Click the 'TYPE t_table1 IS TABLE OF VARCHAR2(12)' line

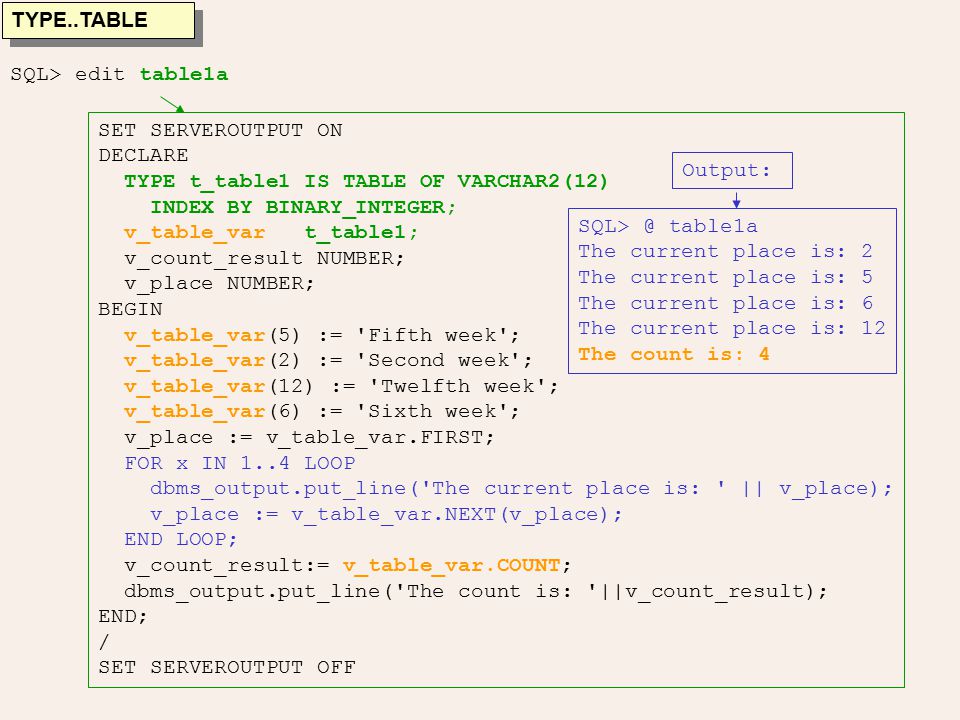click(x=366, y=181)
